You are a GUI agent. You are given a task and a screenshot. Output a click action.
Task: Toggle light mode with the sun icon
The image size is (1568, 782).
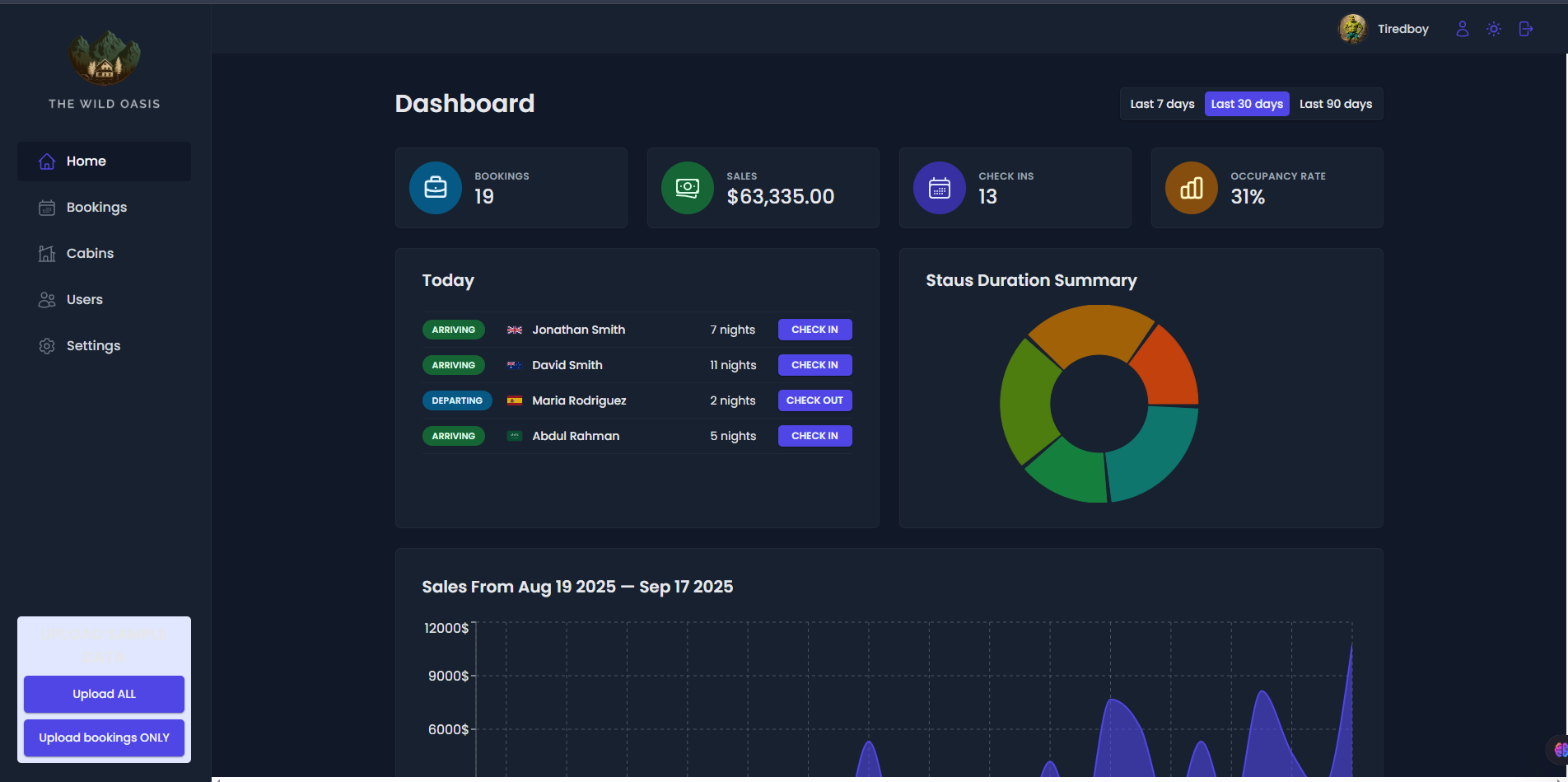(1494, 29)
